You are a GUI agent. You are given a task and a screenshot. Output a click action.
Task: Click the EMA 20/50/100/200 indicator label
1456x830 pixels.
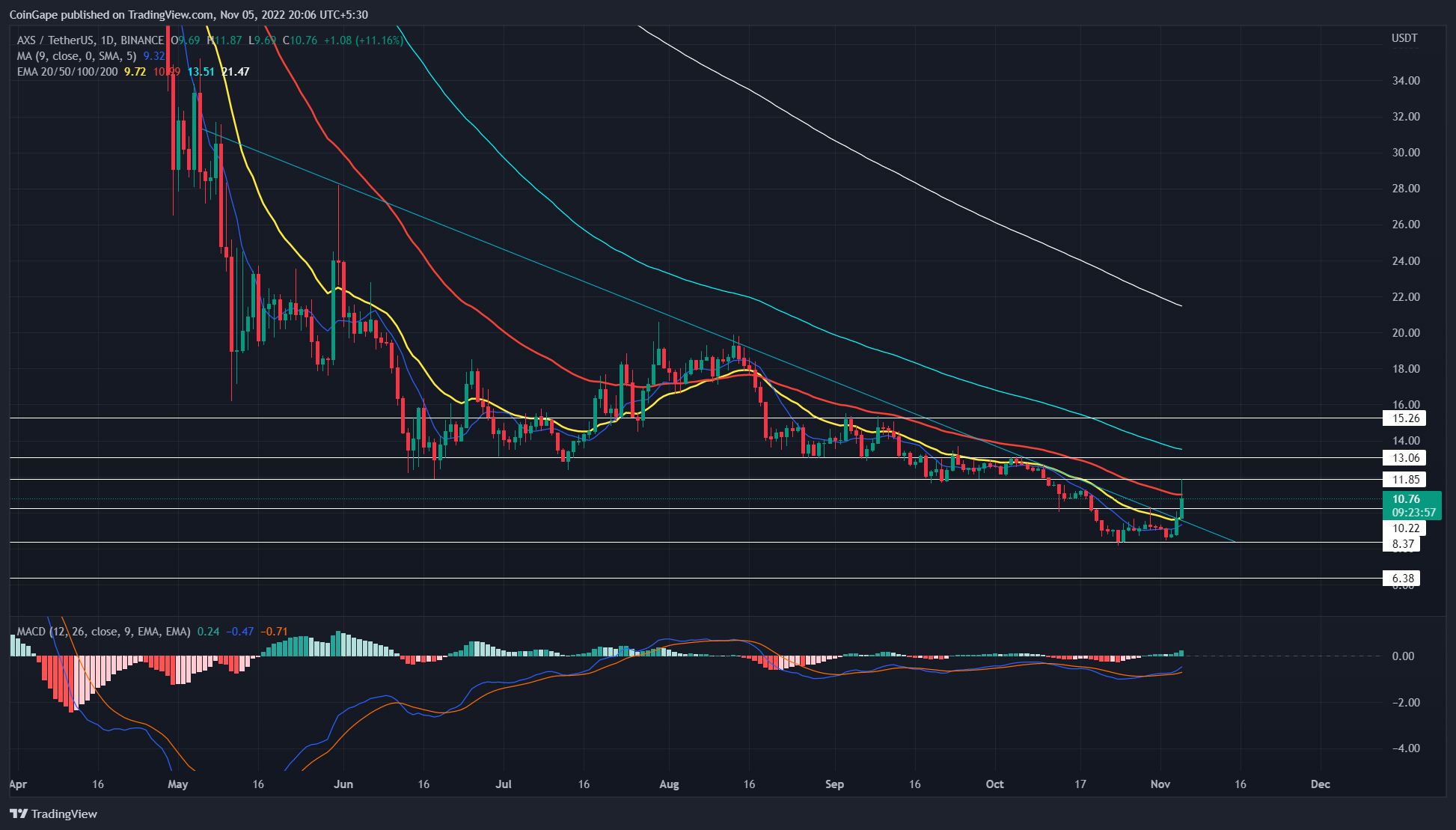(67, 72)
